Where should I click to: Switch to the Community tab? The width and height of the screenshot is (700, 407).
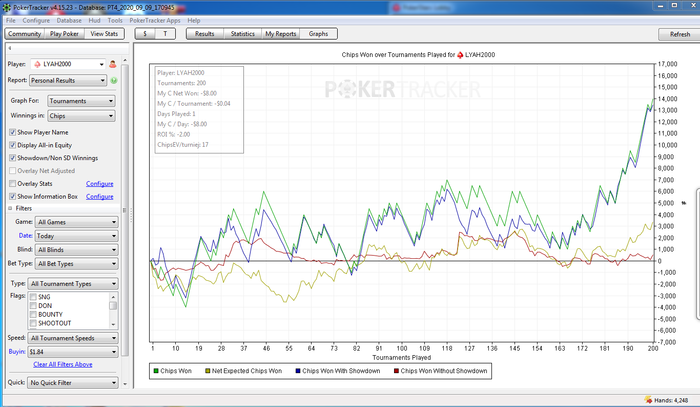click(25, 34)
